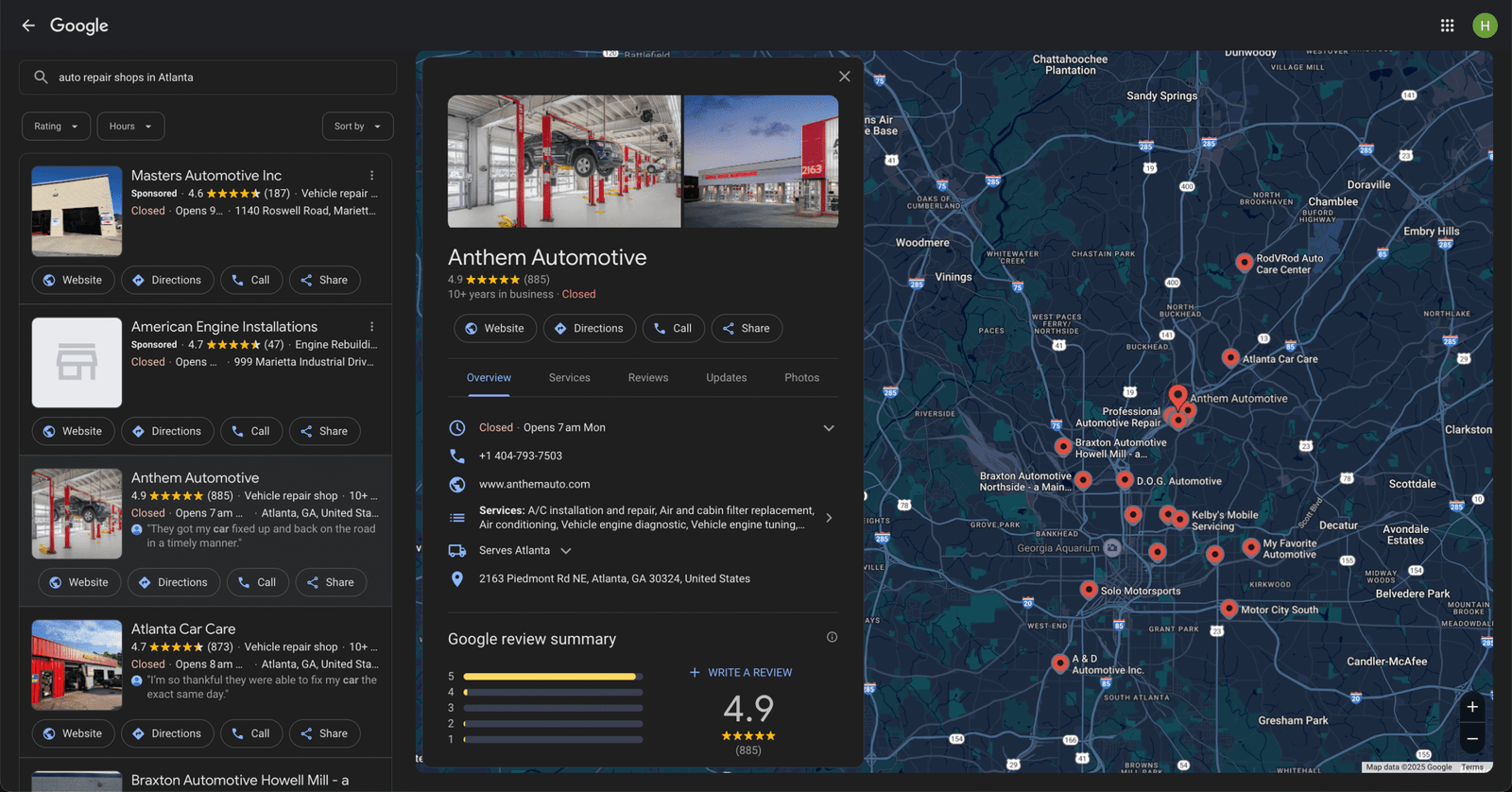This screenshot has height=792, width=1512.
Task: Open Atlanta Car Care thumbnail photo
Action: [77, 665]
